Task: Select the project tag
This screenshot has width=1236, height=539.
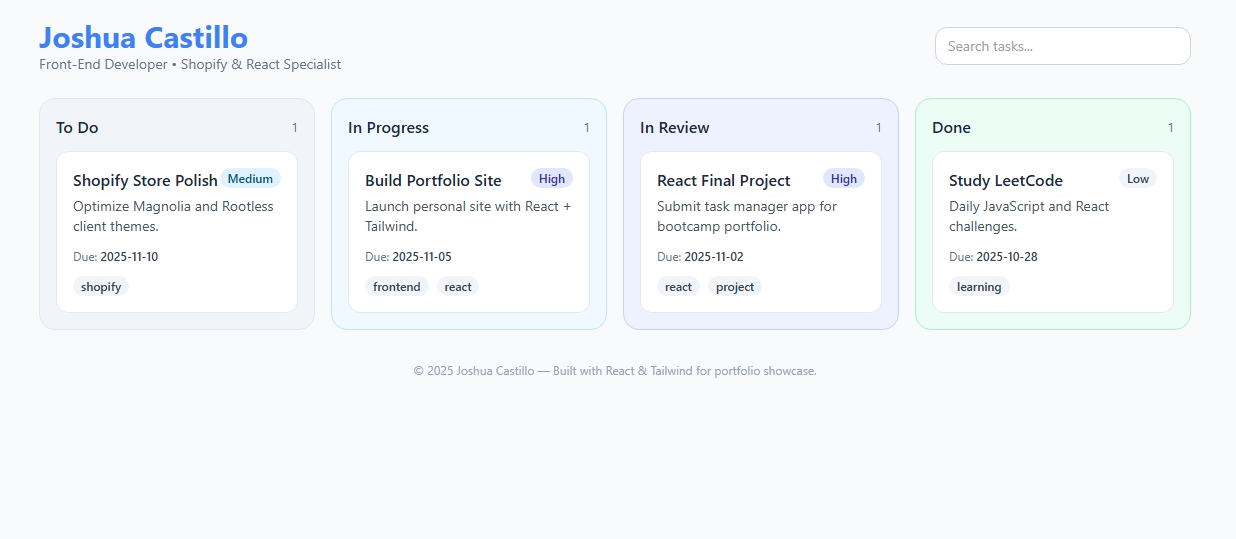Action: pos(735,287)
